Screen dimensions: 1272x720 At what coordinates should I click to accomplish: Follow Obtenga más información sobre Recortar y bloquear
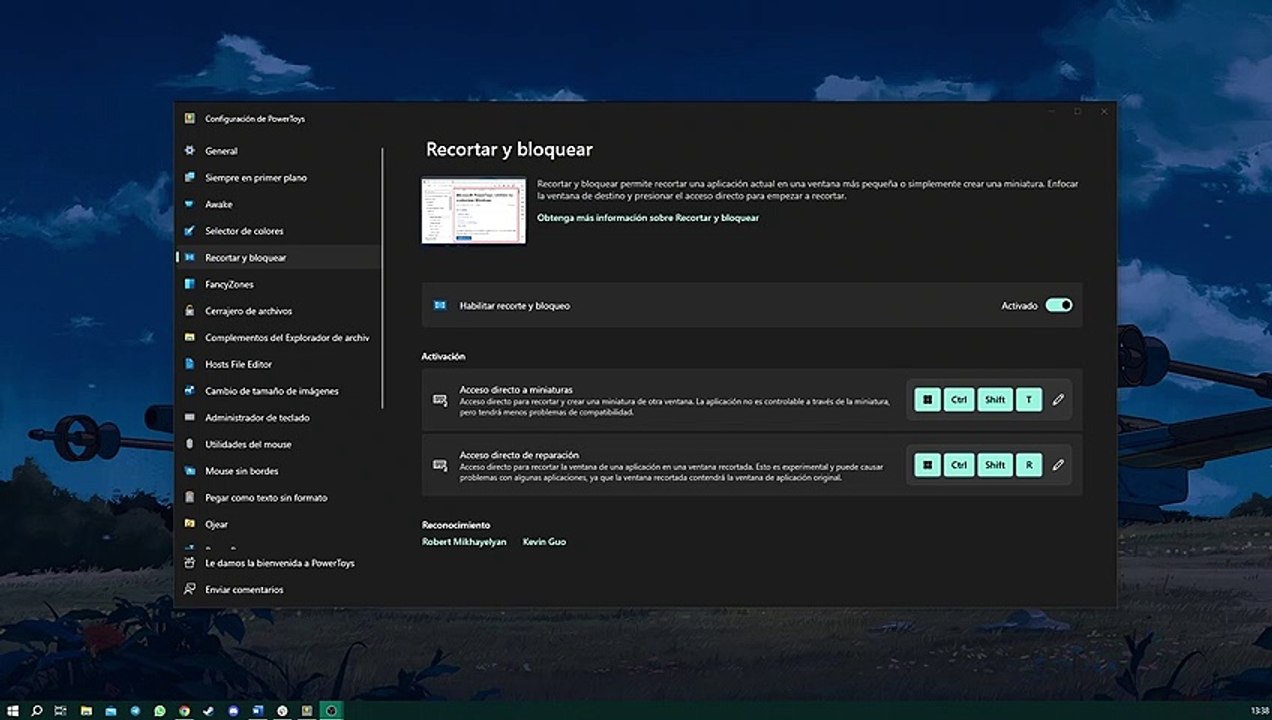coord(648,218)
